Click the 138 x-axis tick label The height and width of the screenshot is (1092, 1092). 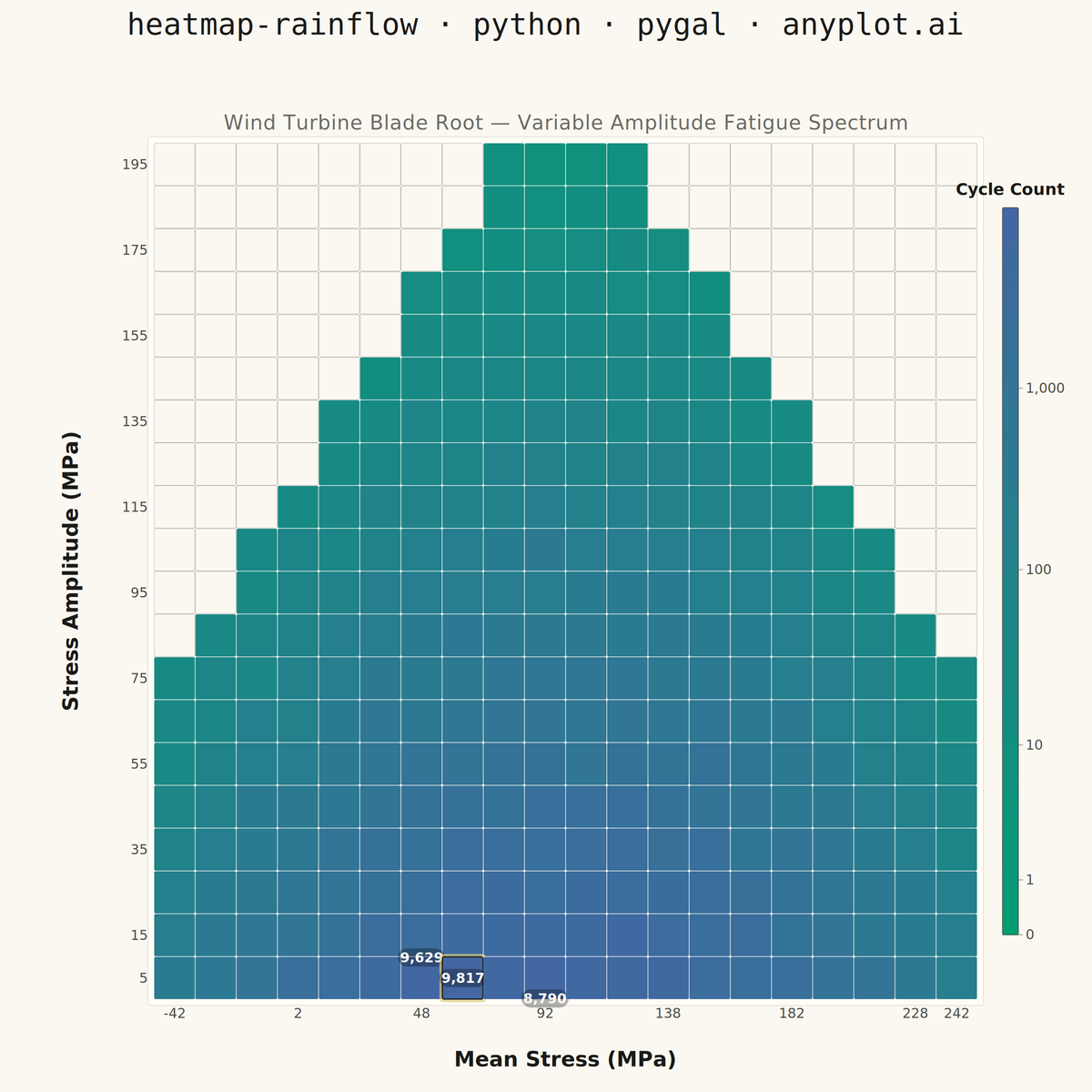coord(668,1014)
